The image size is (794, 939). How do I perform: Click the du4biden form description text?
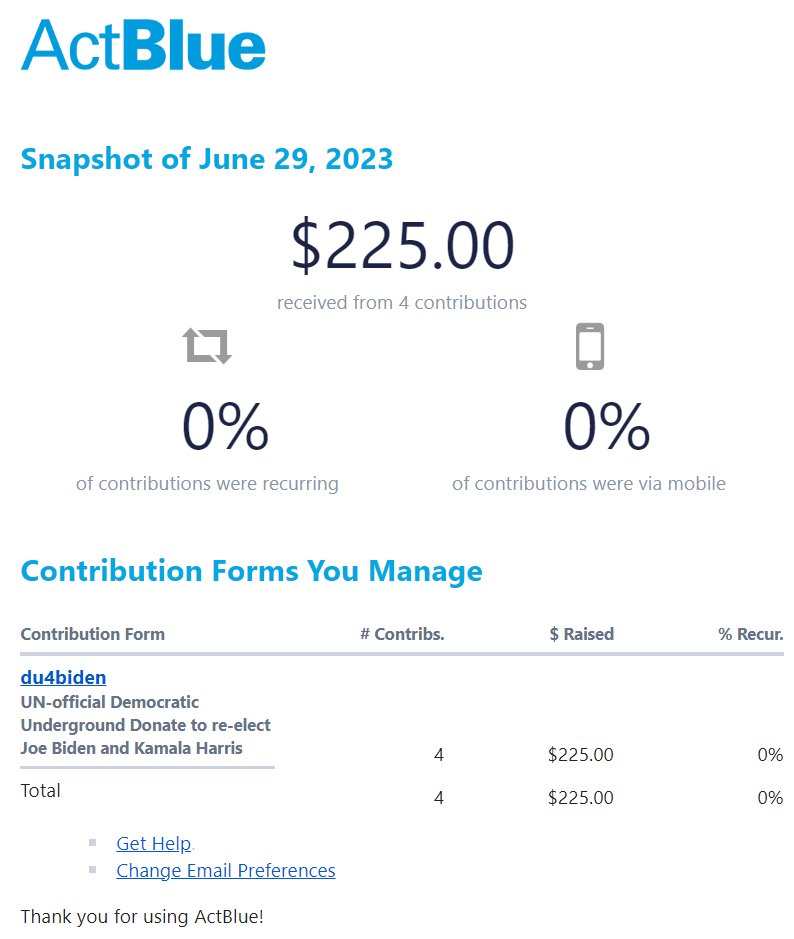click(x=146, y=725)
